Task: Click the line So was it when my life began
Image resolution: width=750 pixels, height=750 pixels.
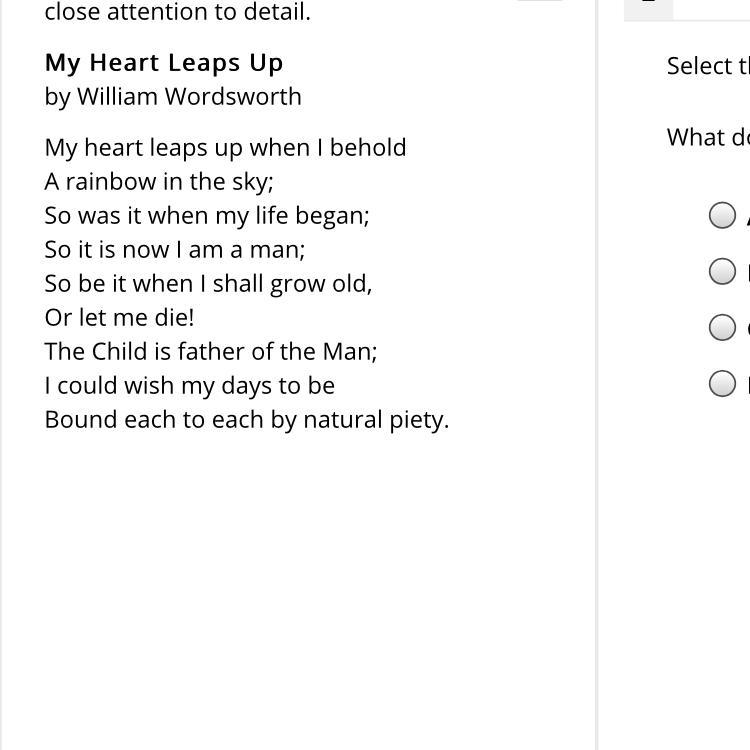Action: [207, 216]
